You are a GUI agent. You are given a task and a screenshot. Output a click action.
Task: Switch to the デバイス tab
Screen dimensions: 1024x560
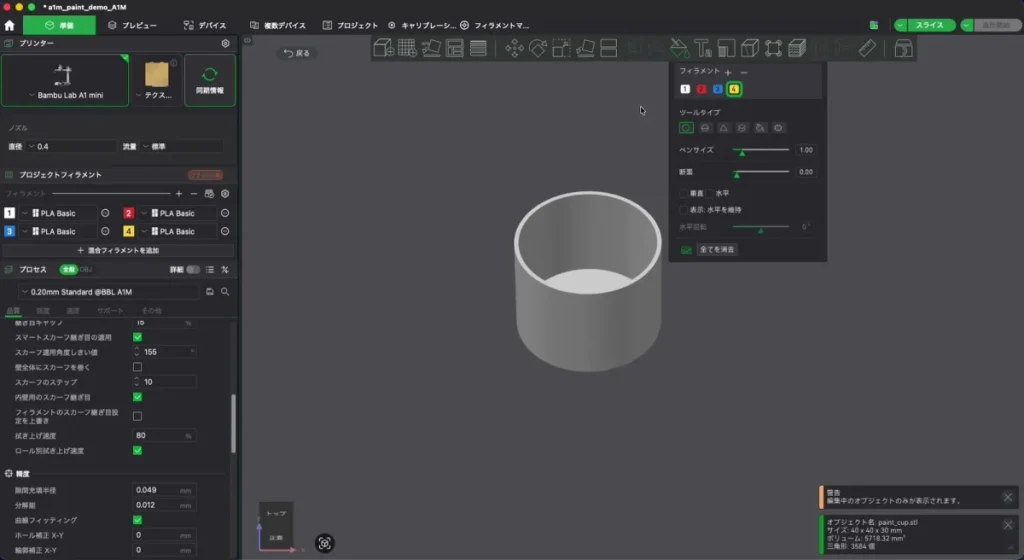pyautogui.click(x=205, y=25)
